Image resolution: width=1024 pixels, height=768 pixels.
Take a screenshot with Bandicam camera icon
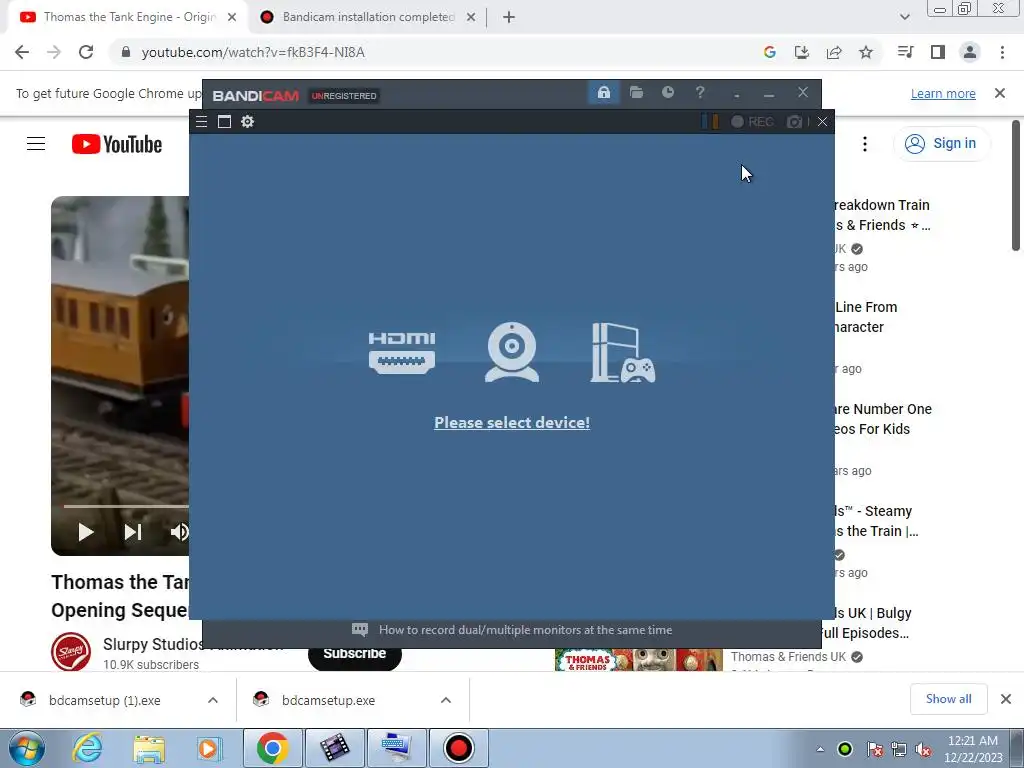point(794,121)
